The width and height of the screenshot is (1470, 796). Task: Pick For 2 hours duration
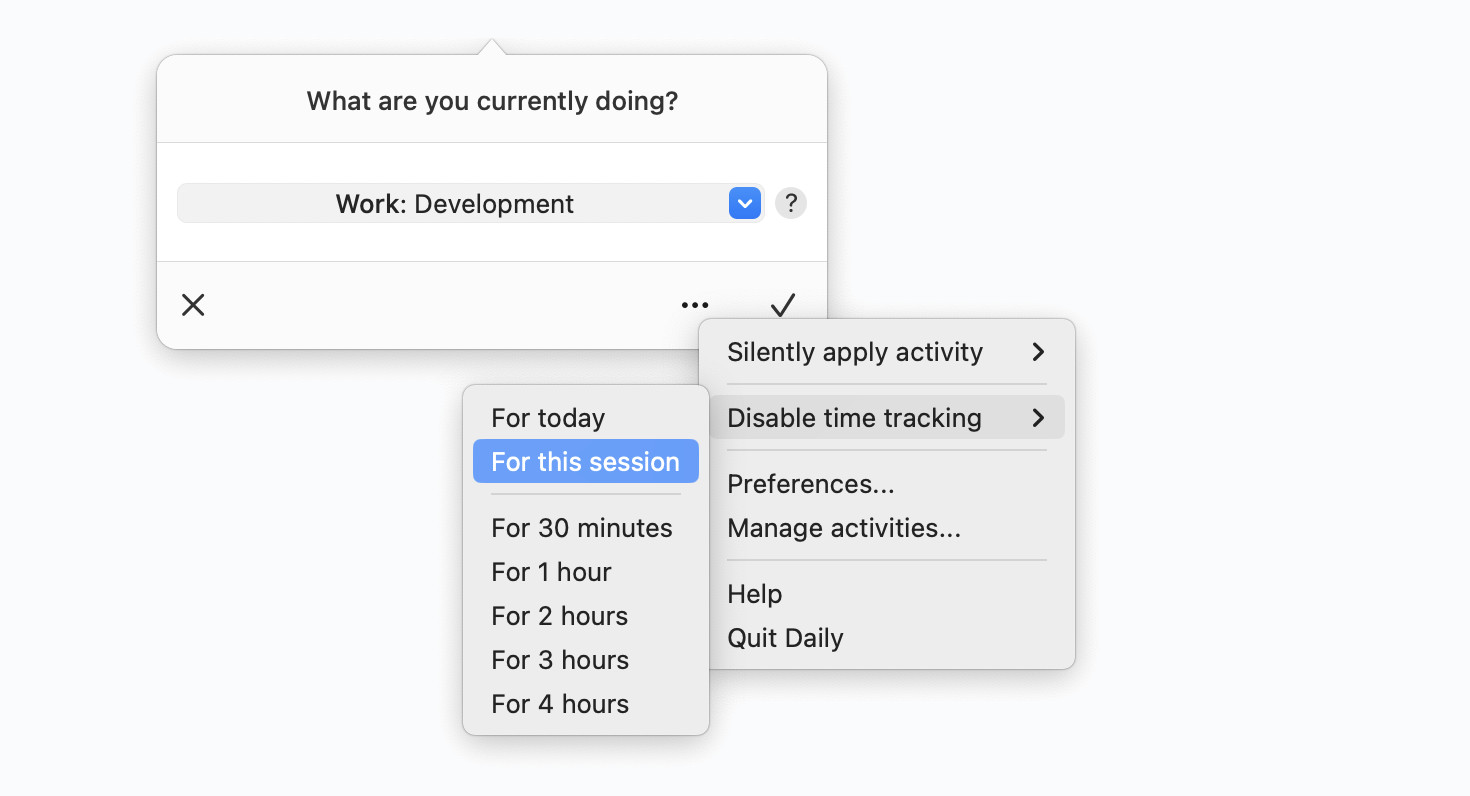(x=559, y=616)
